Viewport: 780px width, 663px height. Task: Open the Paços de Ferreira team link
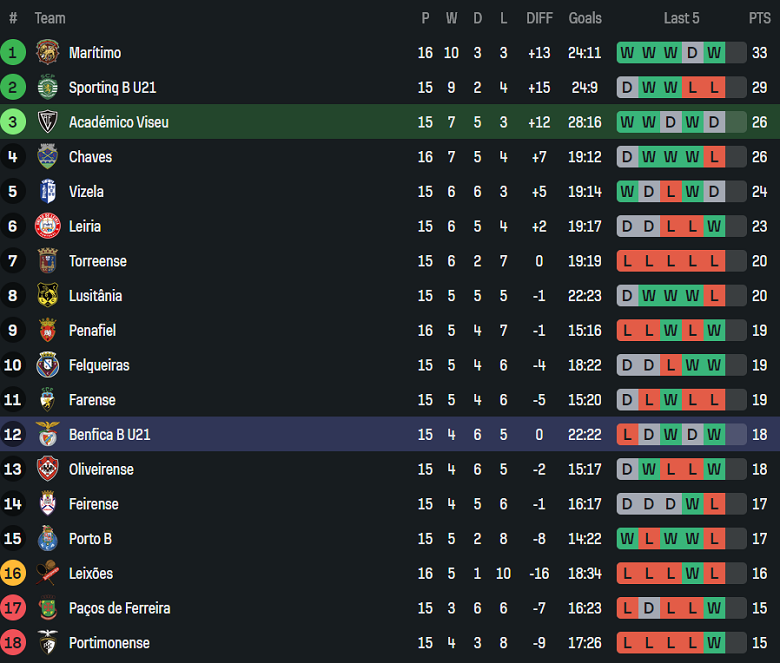pos(119,608)
